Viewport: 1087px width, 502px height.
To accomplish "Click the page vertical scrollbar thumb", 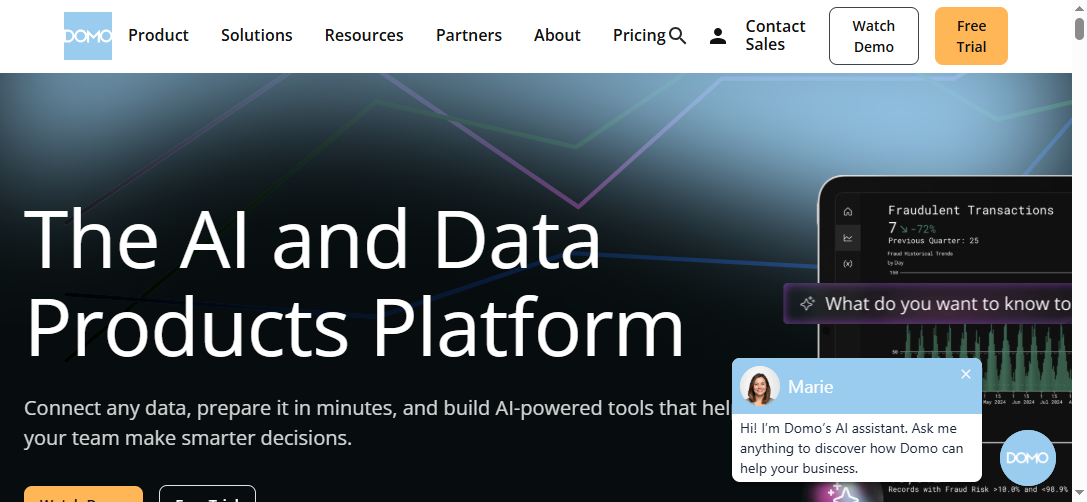I will [1079, 29].
